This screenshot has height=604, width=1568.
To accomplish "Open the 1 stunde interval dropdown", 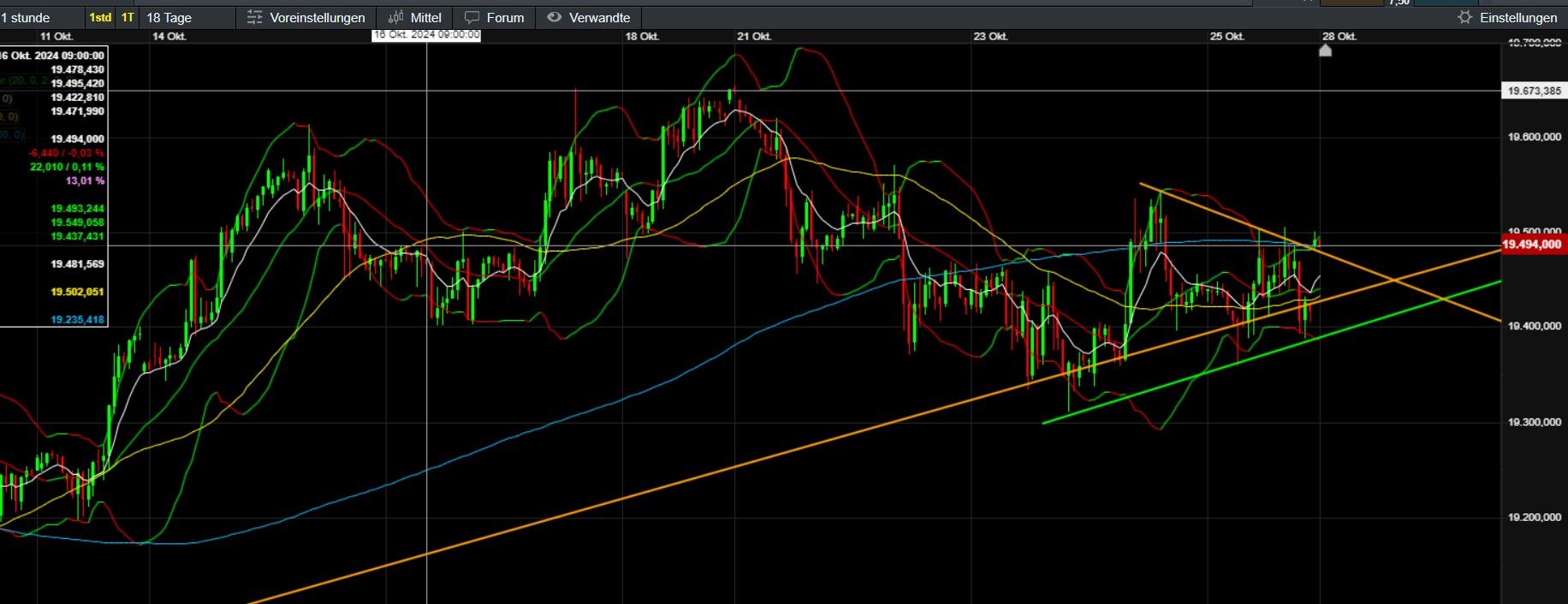I will point(41,17).
